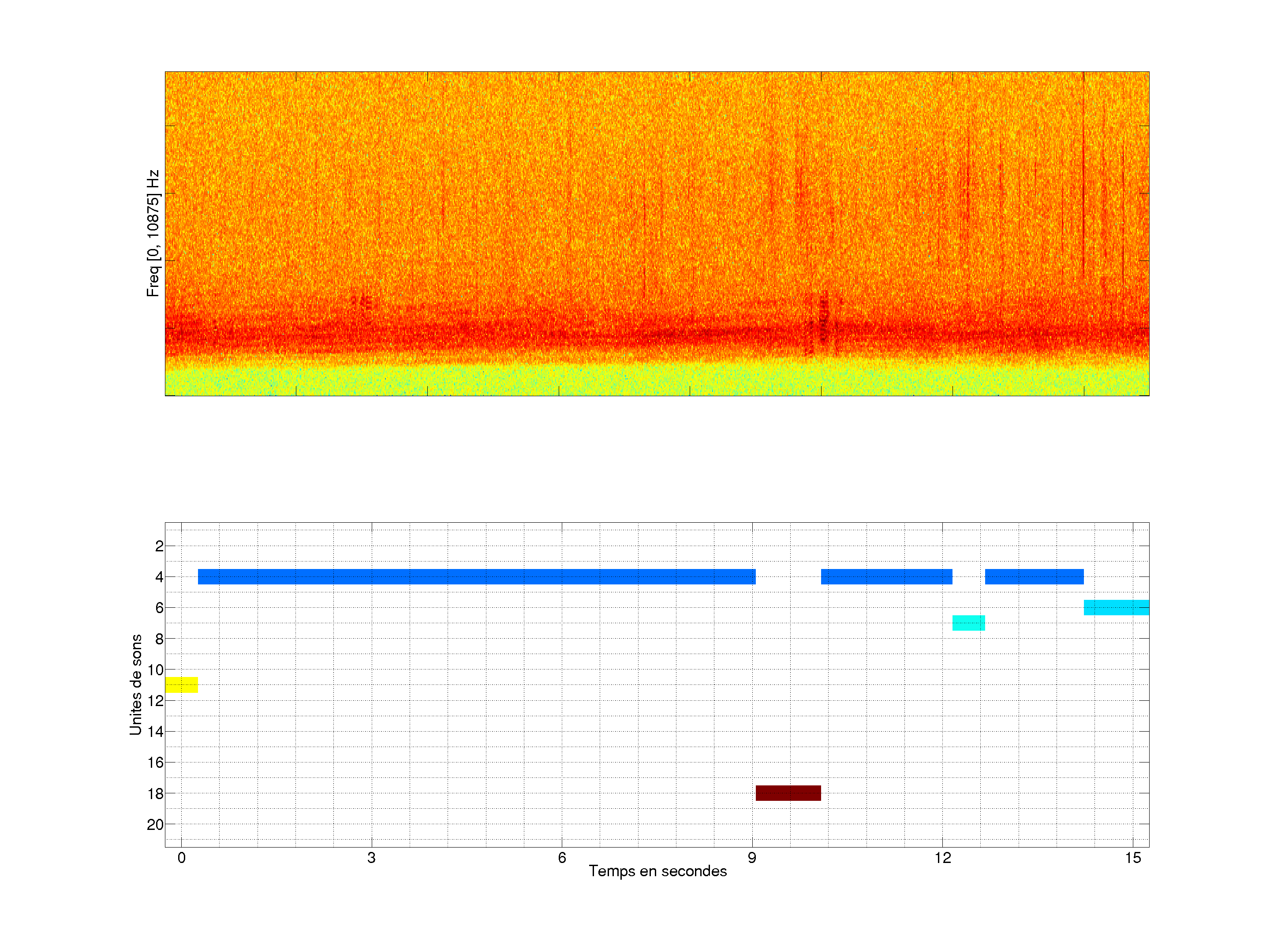Screen dimensions: 1270x952
Task: Click the small cyan bar at unit 7
Action: (968, 623)
